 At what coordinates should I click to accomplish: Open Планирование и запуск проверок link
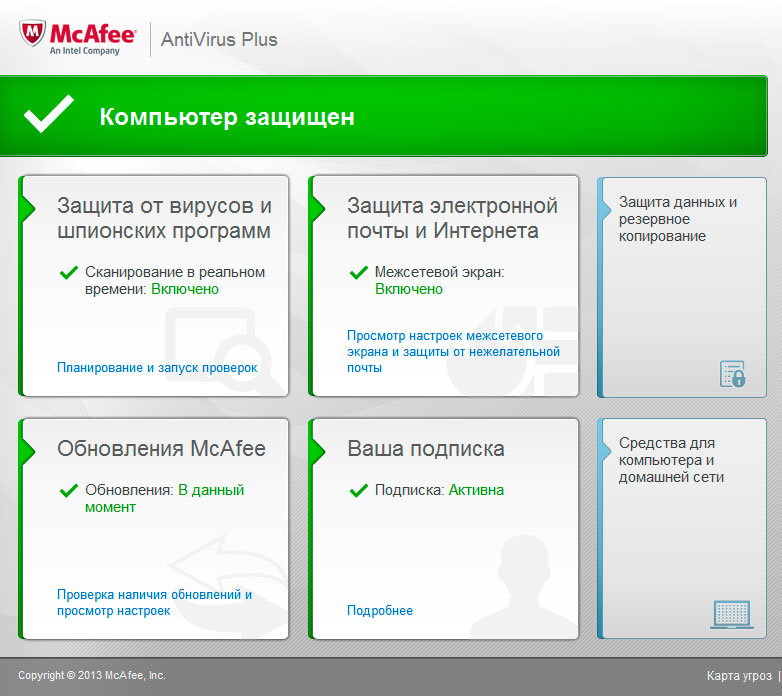(157, 368)
